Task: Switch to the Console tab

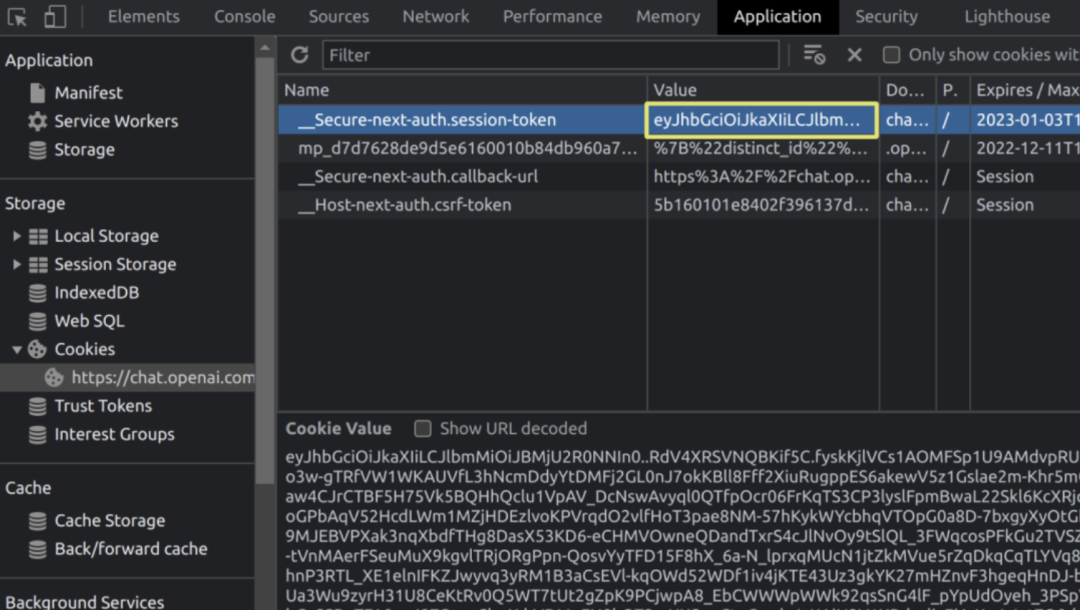Action: coord(244,16)
